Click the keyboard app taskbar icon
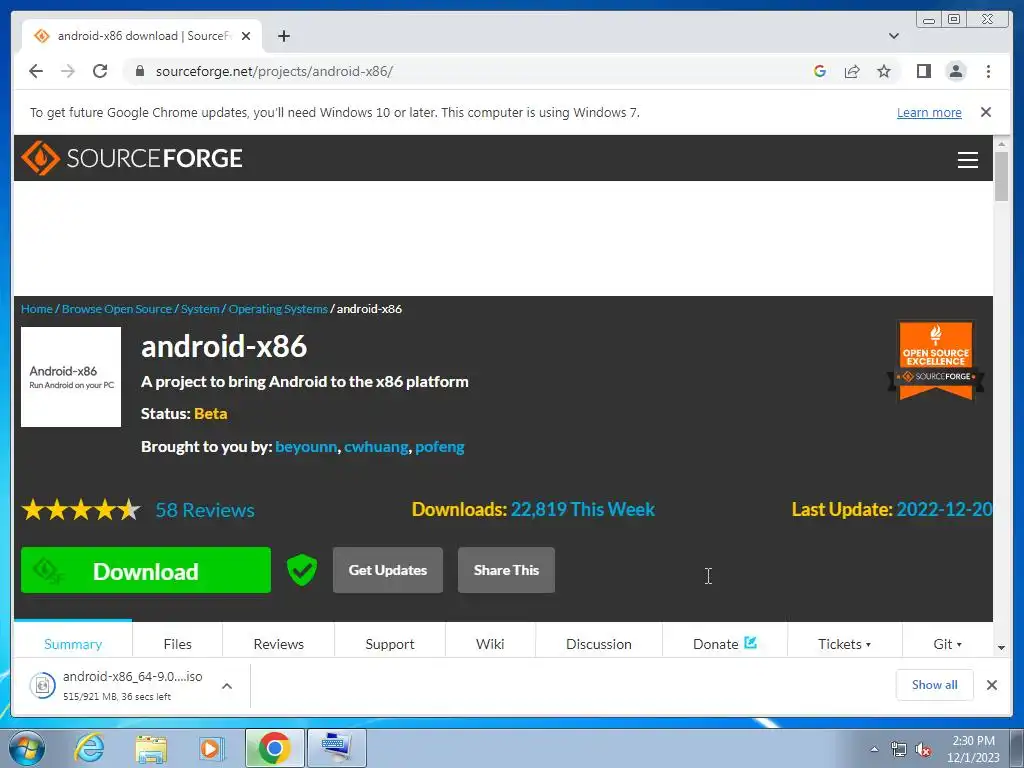 (336, 748)
